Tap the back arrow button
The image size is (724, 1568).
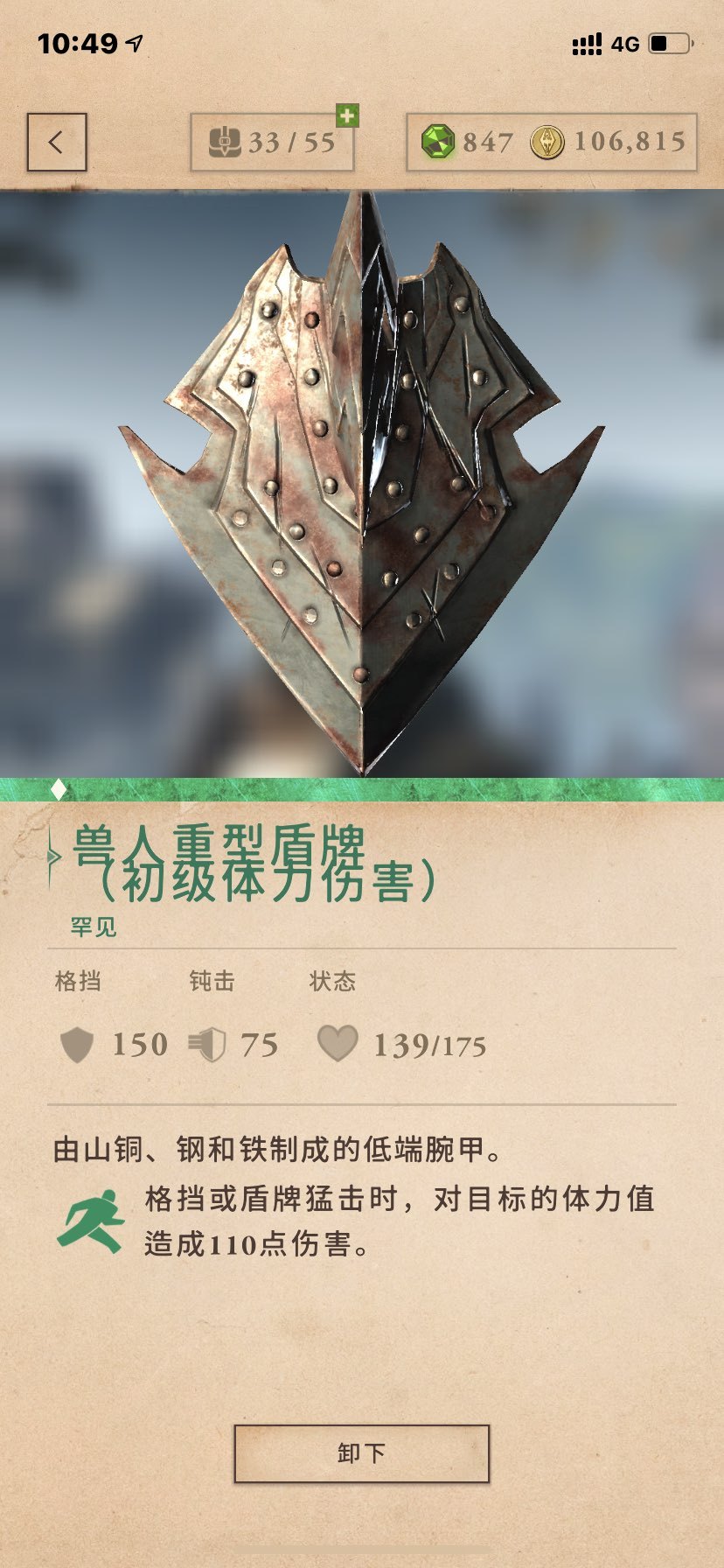57,142
